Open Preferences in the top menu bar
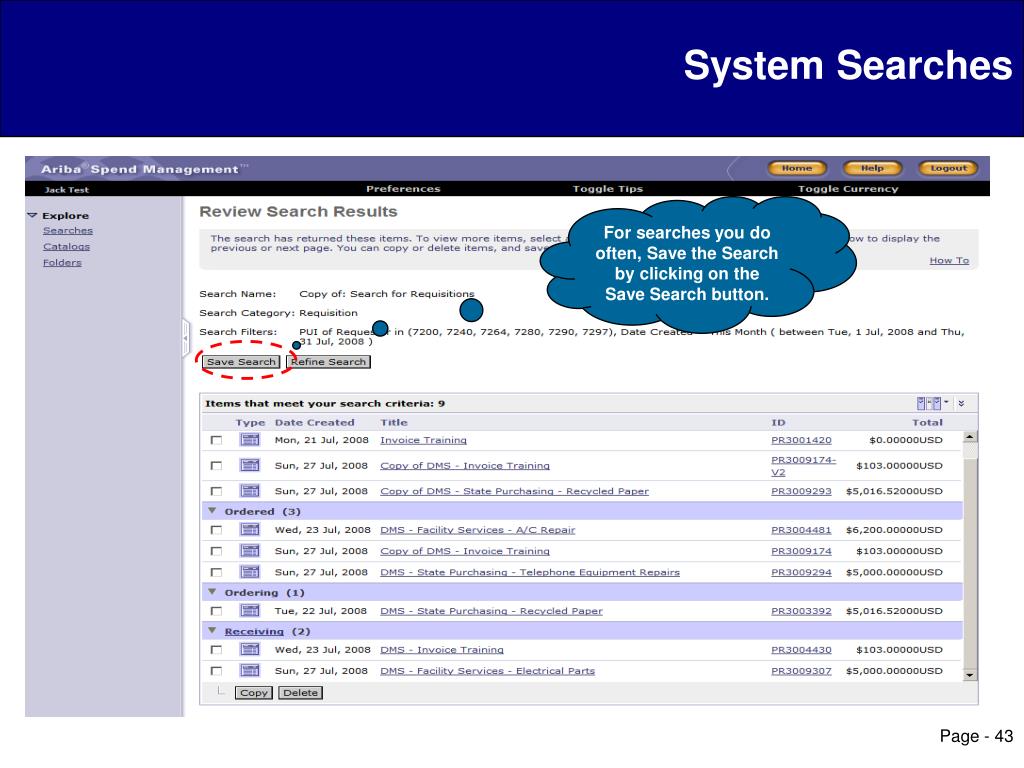This screenshot has width=1024, height=768. pyautogui.click(x=403, y=189)
